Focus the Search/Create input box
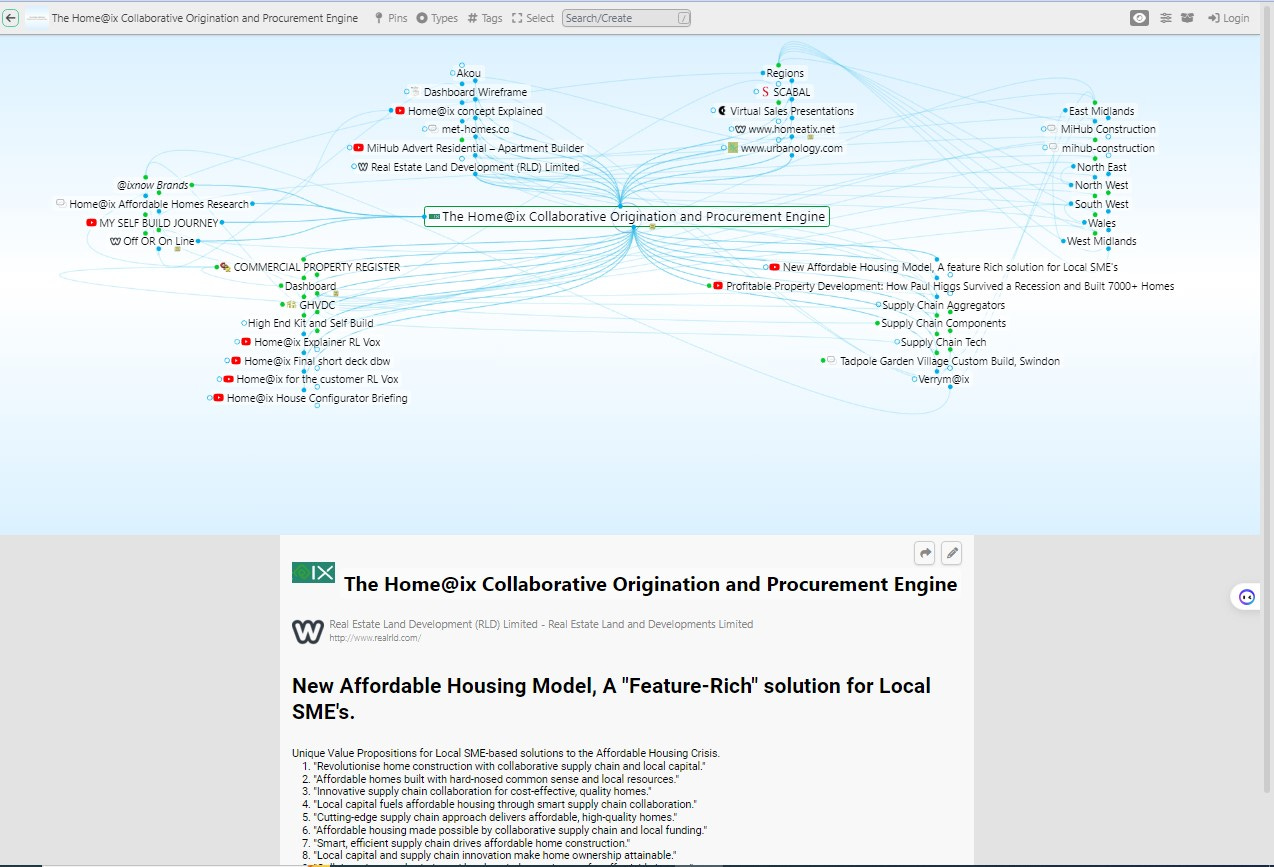Screen dimensions: 1274x867 [626, 18]
